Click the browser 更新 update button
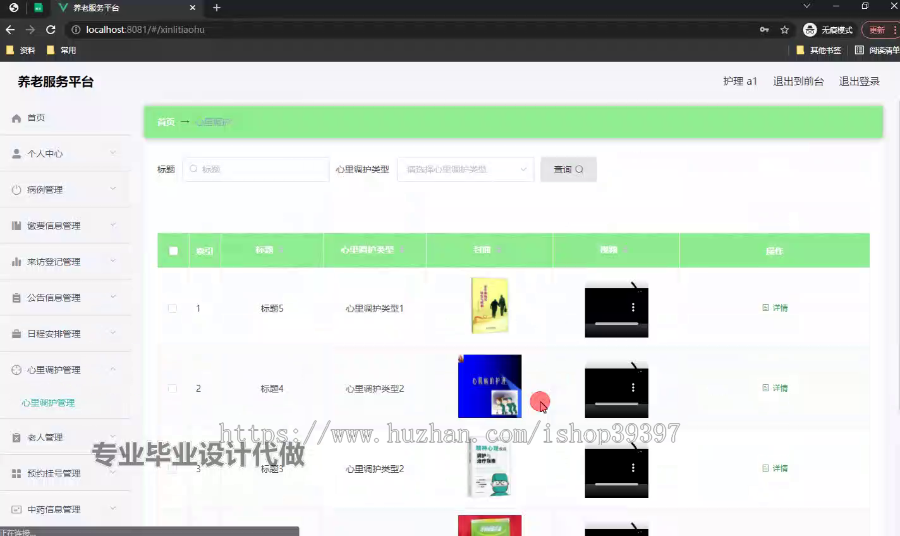 coord(880,30)
